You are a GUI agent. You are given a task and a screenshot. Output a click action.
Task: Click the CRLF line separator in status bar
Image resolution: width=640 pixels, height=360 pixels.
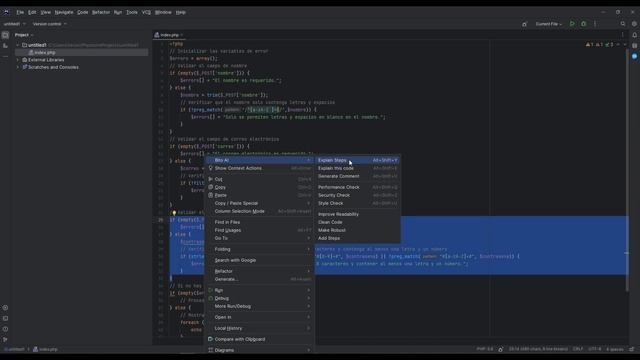pos(578,349)
